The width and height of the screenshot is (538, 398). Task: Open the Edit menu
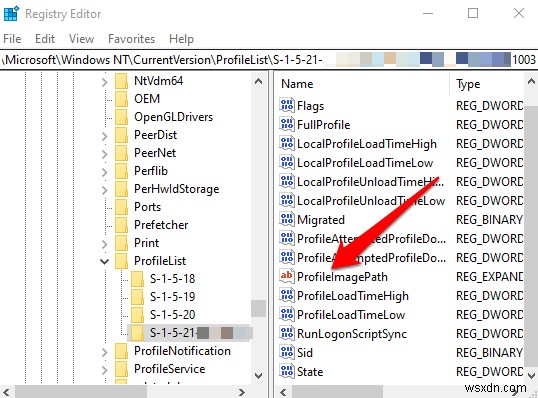tap(45, 39)
